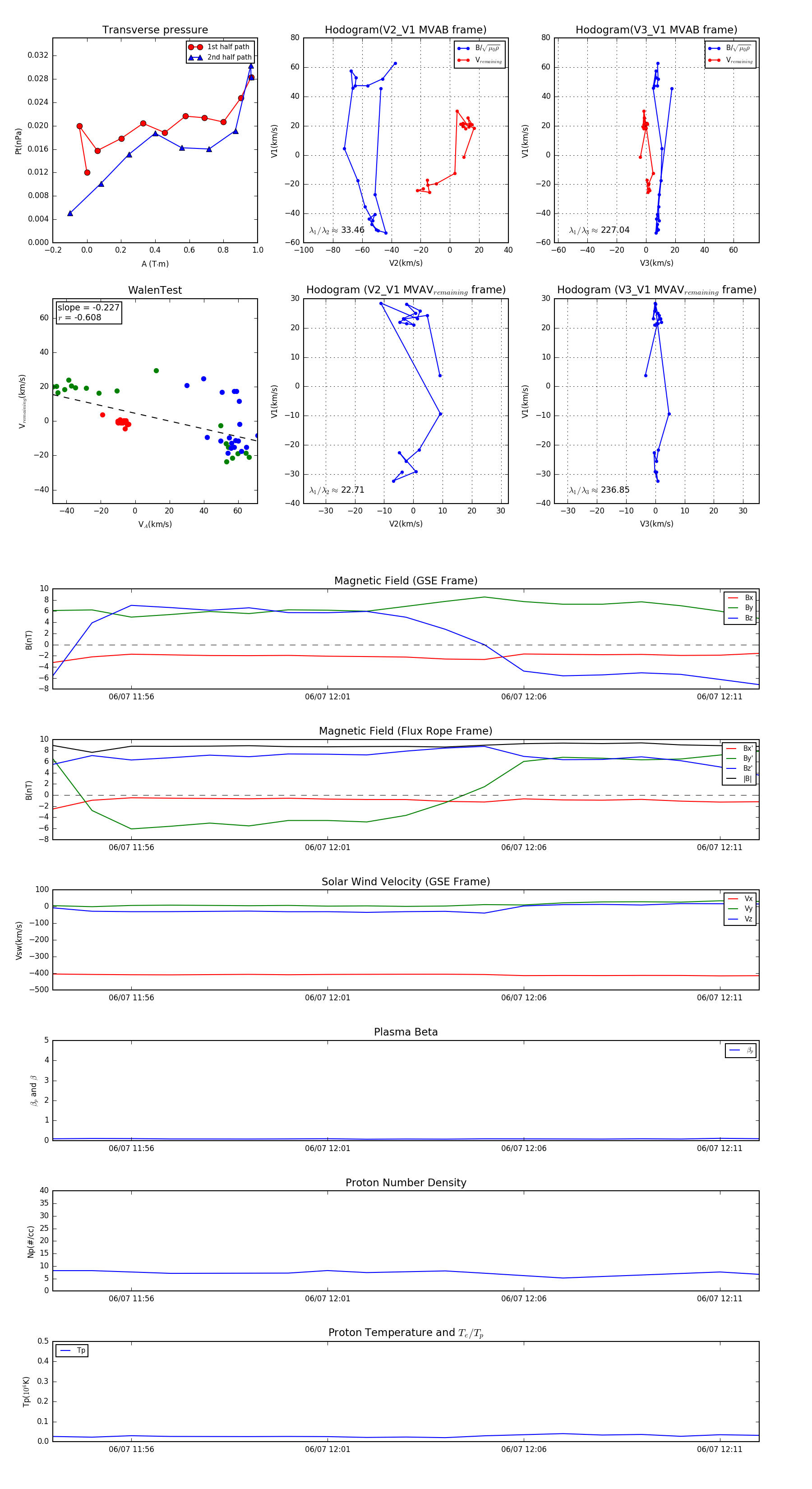Click the B/√μ0ρ legend entry in V2_V1 MVAB hodogram
Viewport: 812px width, 1489px height.
point(479,48)
